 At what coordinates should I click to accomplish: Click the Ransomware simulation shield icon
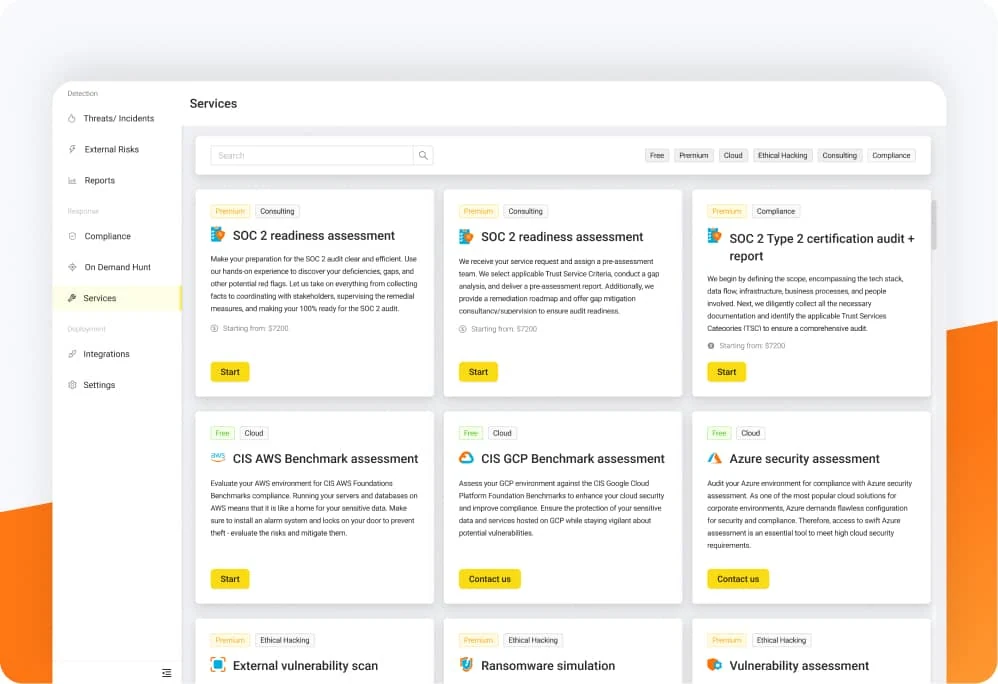467,665
